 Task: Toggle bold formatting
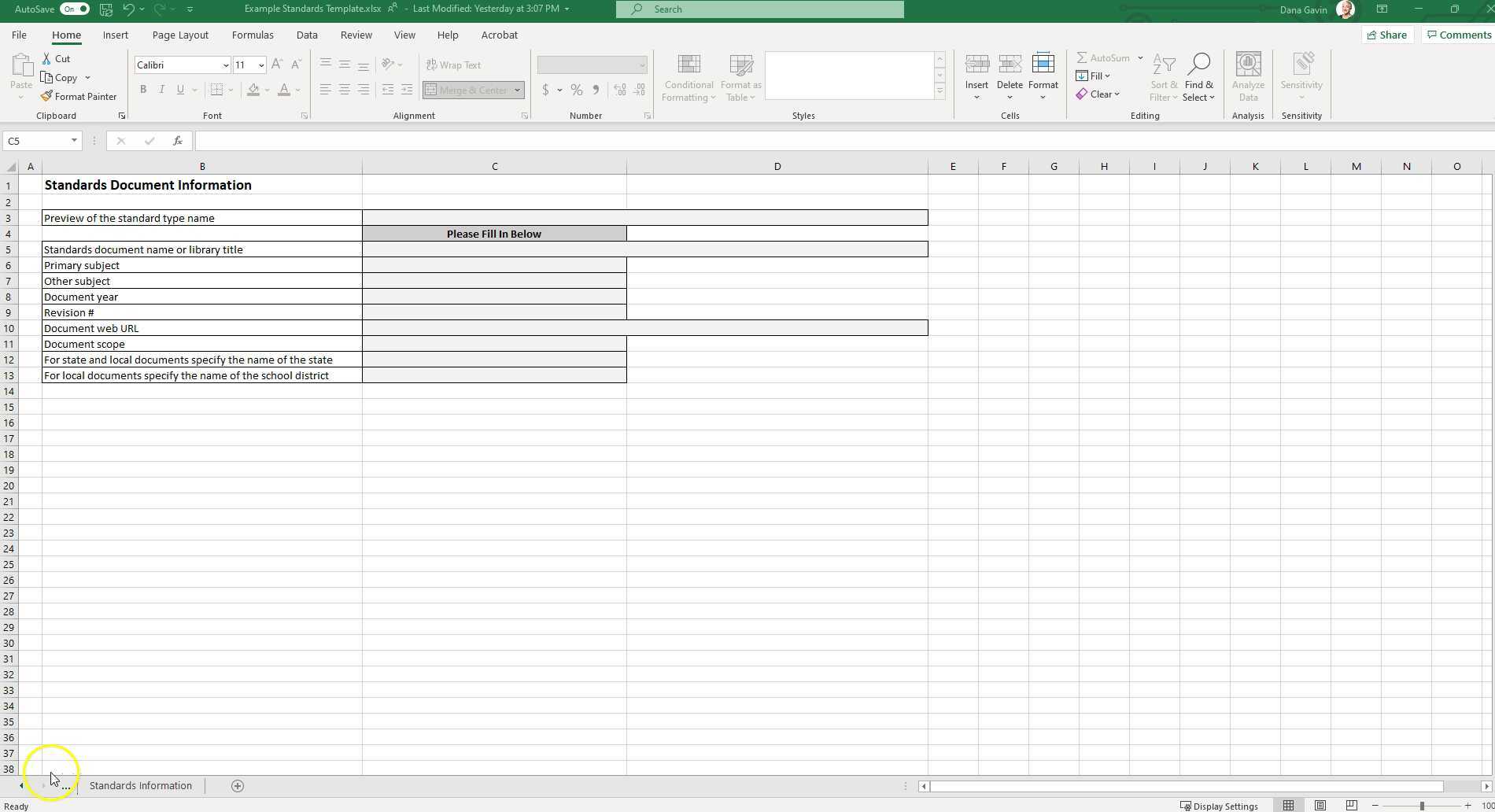[143, 90]
